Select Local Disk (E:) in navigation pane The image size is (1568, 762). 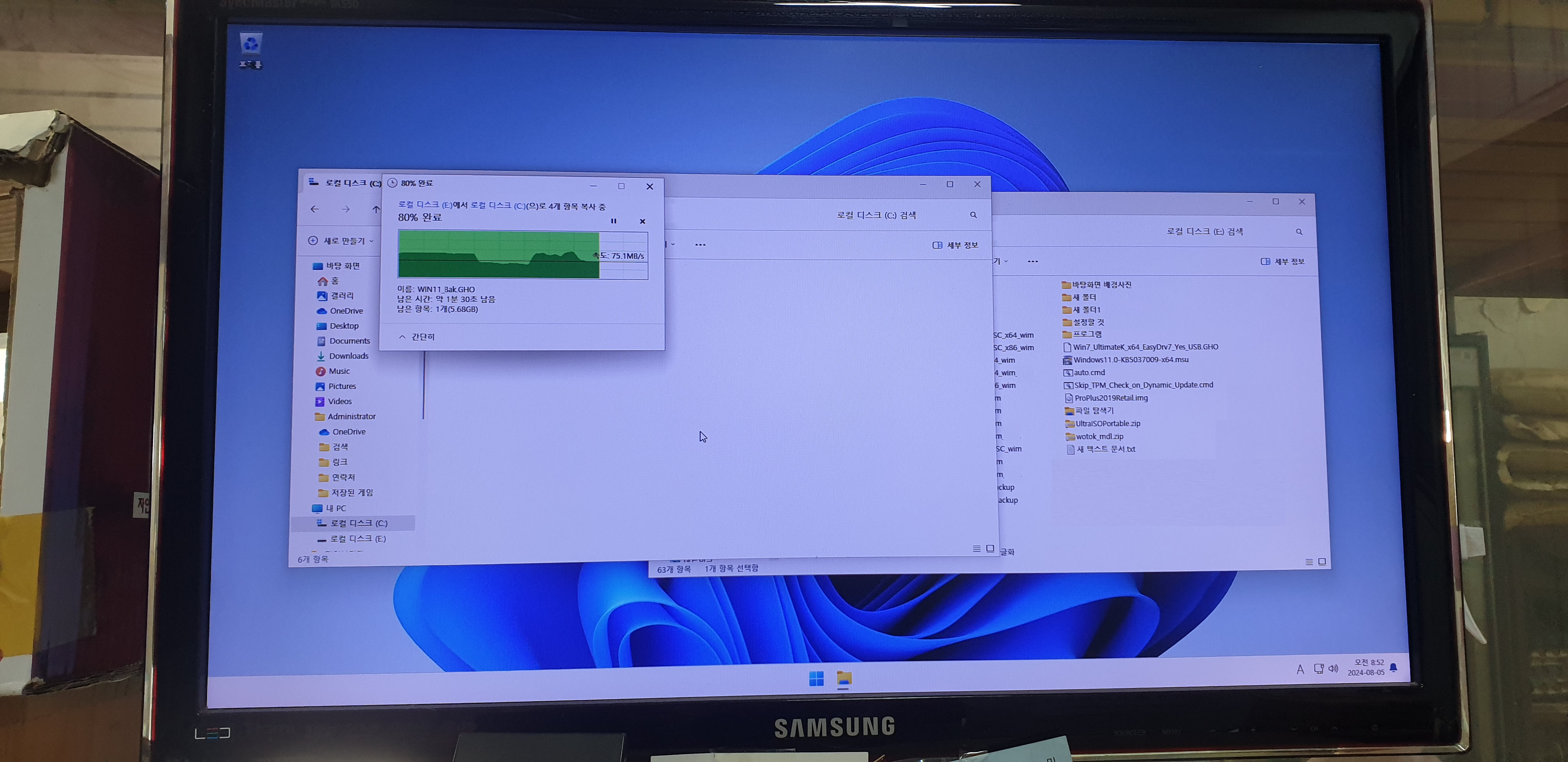click(x=357, y=538)
